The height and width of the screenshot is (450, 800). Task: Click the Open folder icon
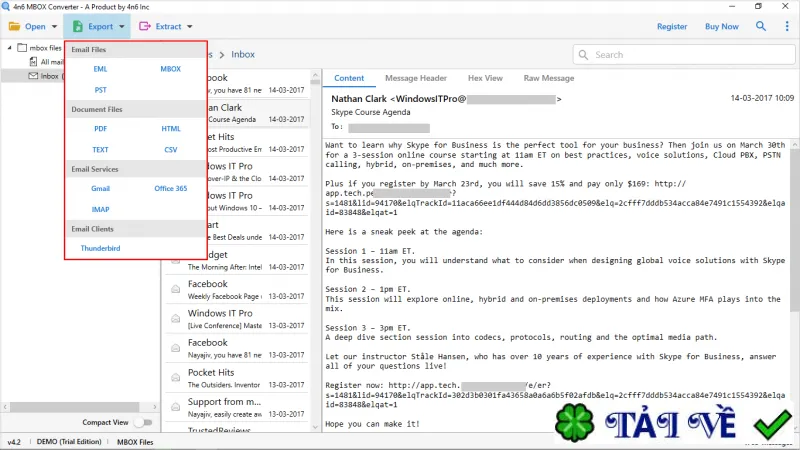14,26
